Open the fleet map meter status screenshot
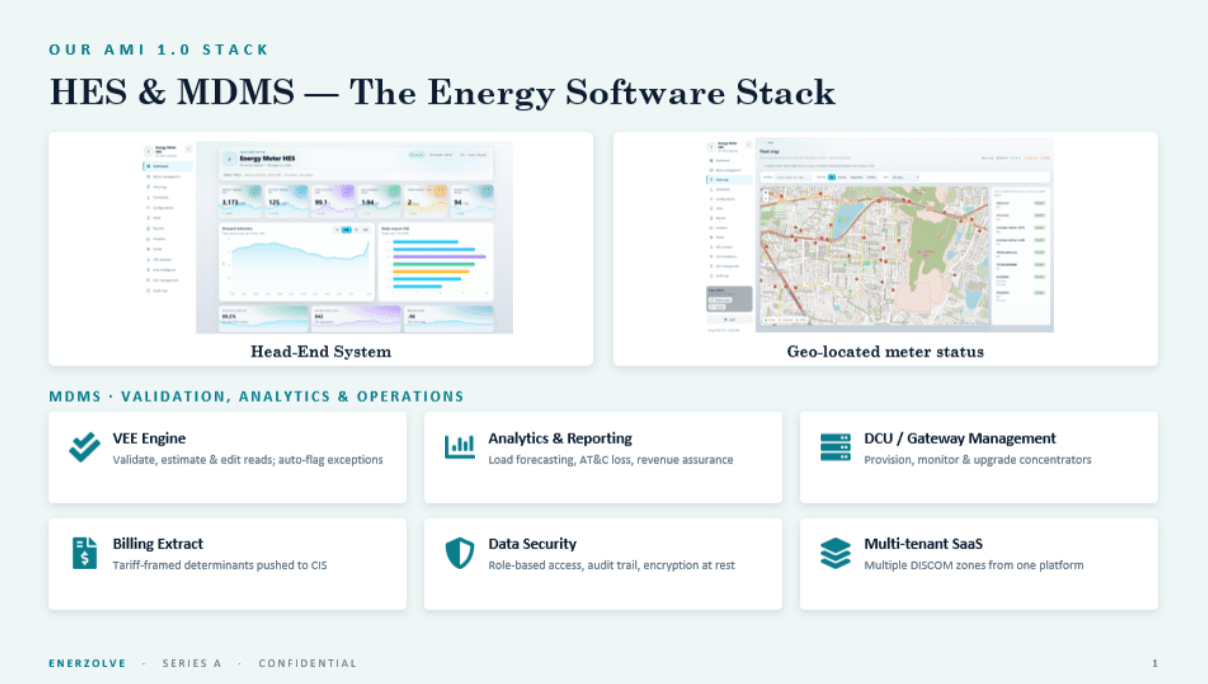The width and height of the screenshot is (1208, 684). point(880,234)
